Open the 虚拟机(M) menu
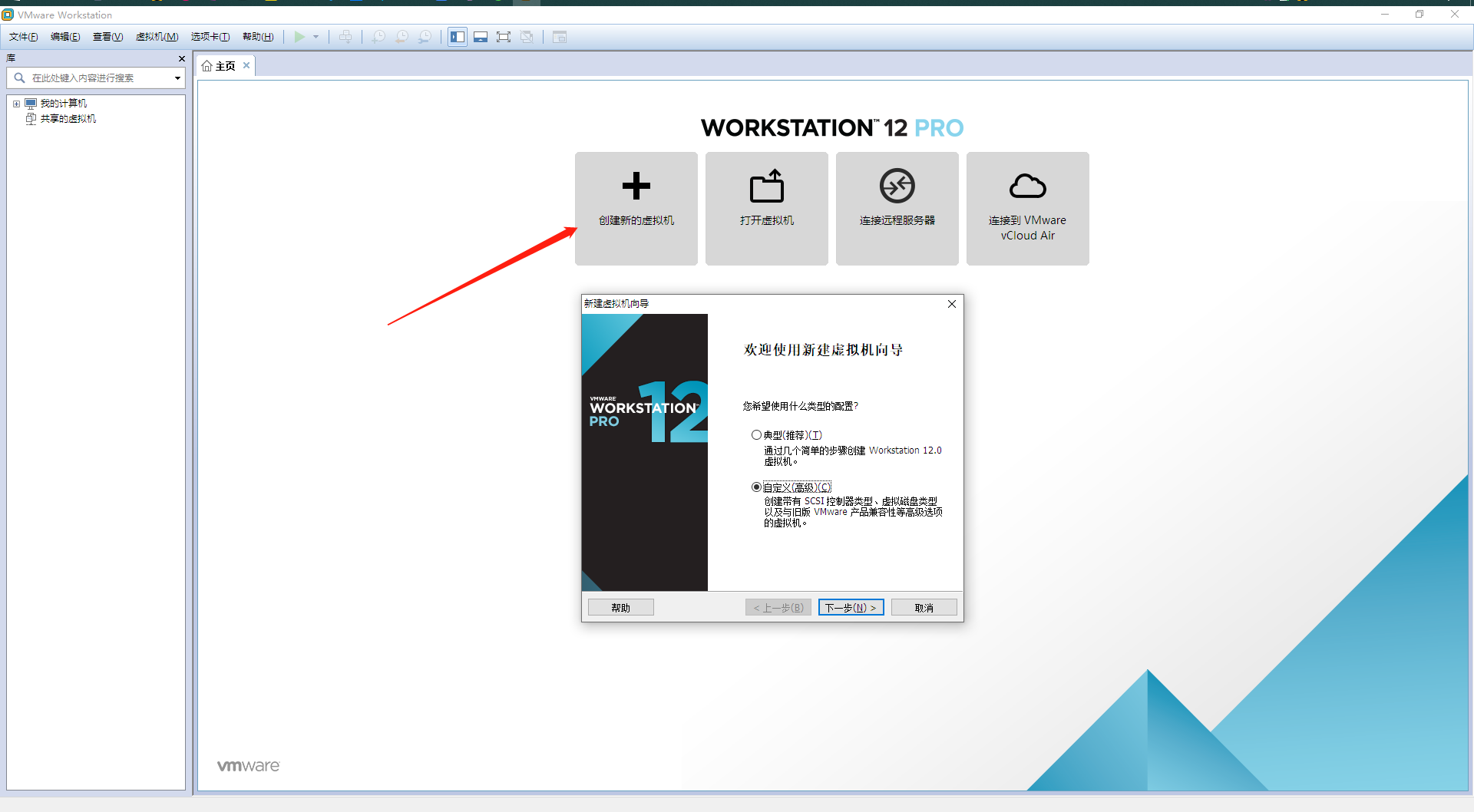Image resolution: width=1474 pixels, height=812 pixels. coord(157,37)
